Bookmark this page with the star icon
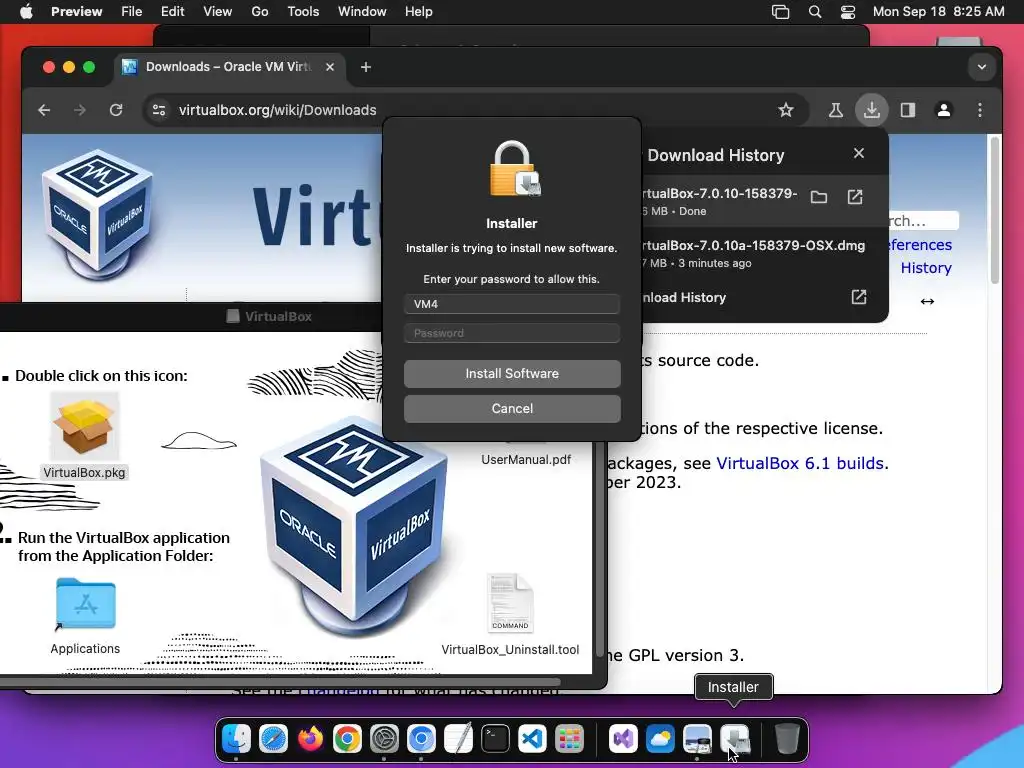The height and width of the screenshot is (768, 1024). 786,110
